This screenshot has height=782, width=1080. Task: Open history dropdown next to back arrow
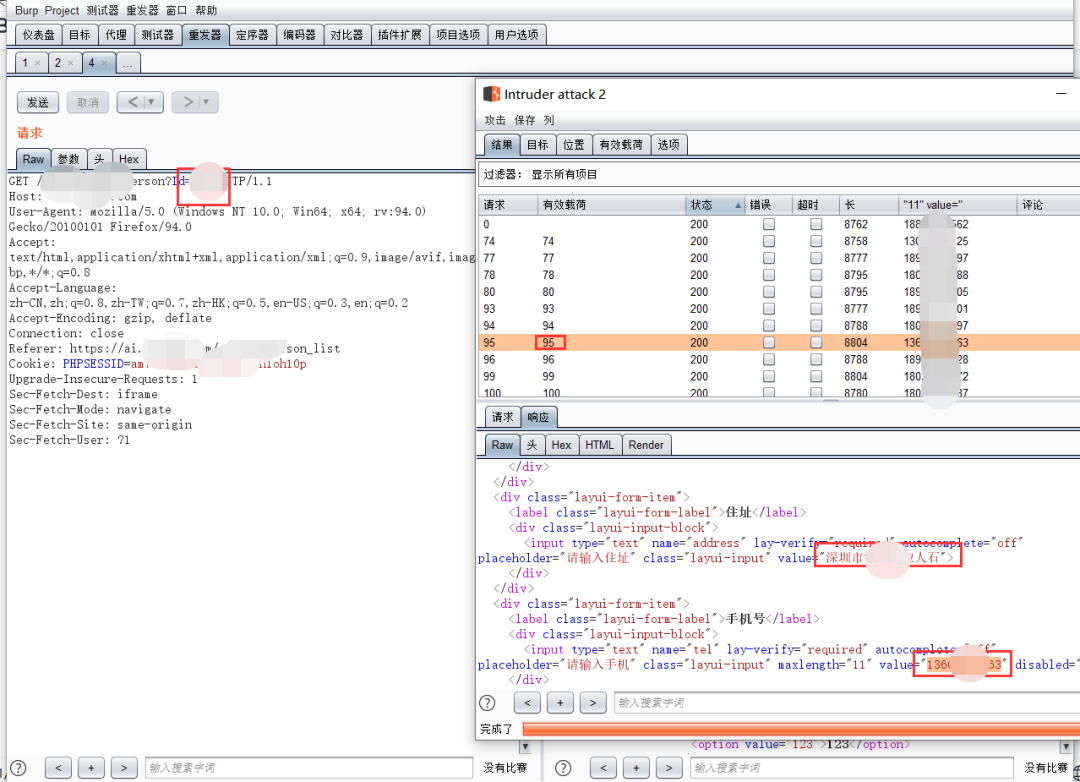tap(152, 102)
